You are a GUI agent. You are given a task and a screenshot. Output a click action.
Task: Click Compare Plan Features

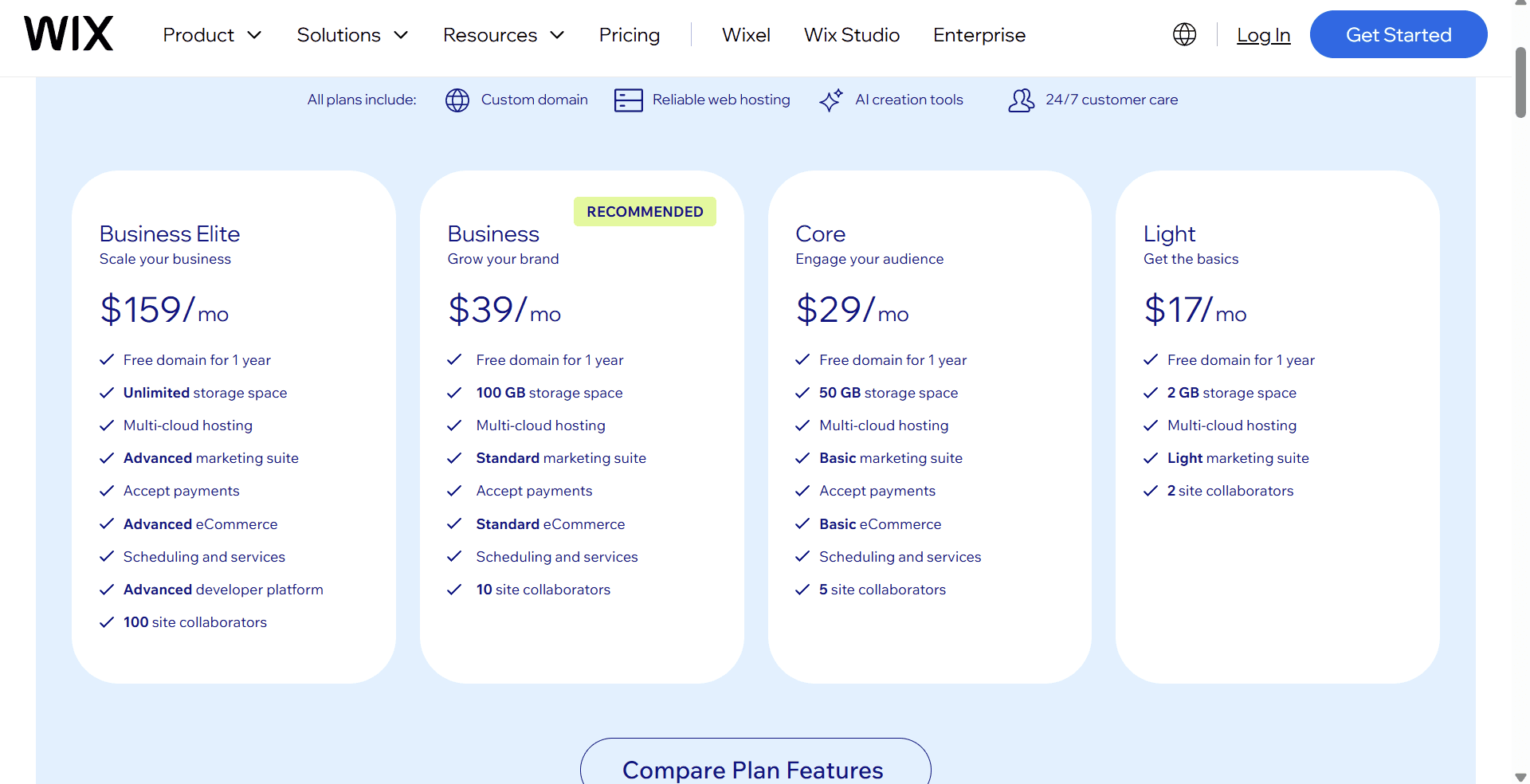(x=754, y=768)
